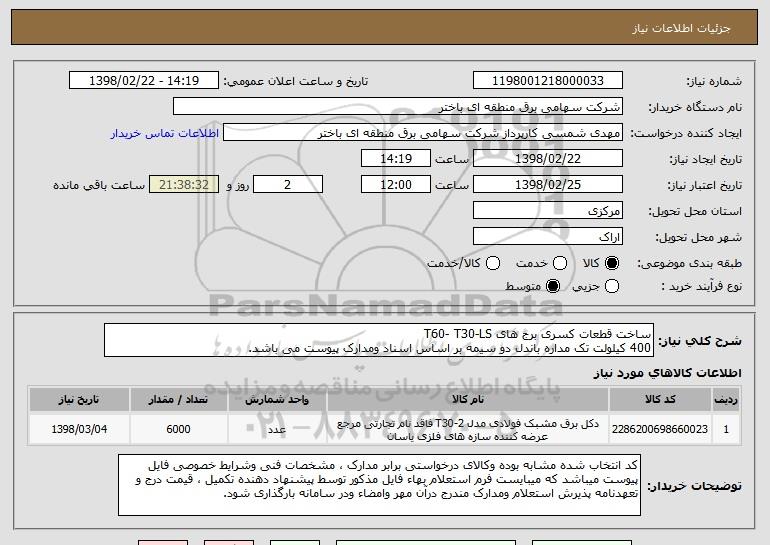Click the request creator field مهدی شمسی
Screen dimensions: 770x545
(423, 133)
